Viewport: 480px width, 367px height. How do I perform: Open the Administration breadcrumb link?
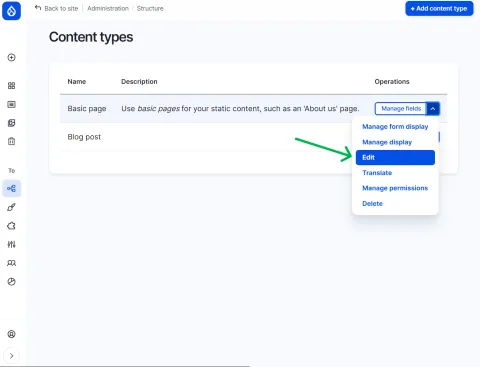(108, 8)
